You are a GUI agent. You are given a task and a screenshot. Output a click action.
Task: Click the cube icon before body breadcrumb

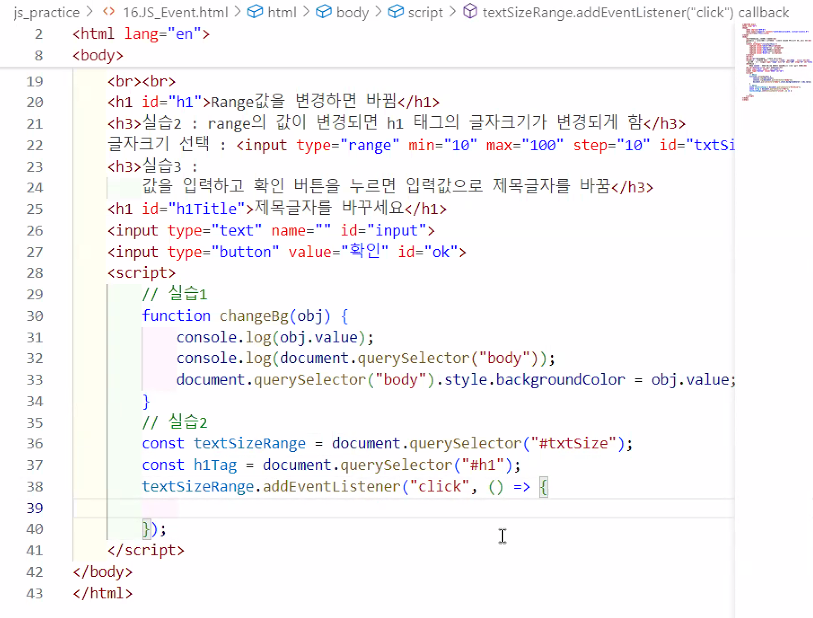[x=324, y=11]
